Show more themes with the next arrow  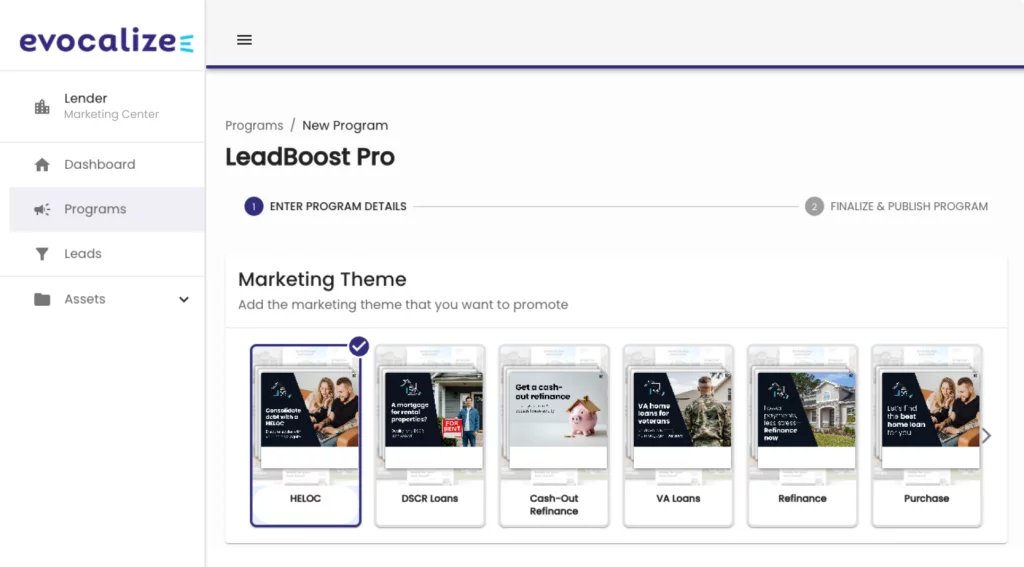[987, 435]
